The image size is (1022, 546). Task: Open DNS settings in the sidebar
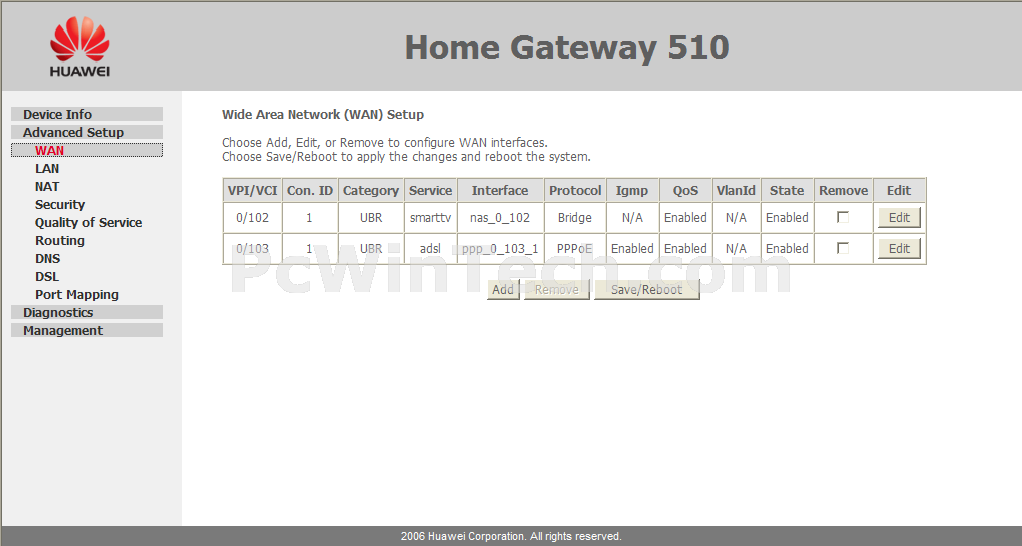click(48, 259)
